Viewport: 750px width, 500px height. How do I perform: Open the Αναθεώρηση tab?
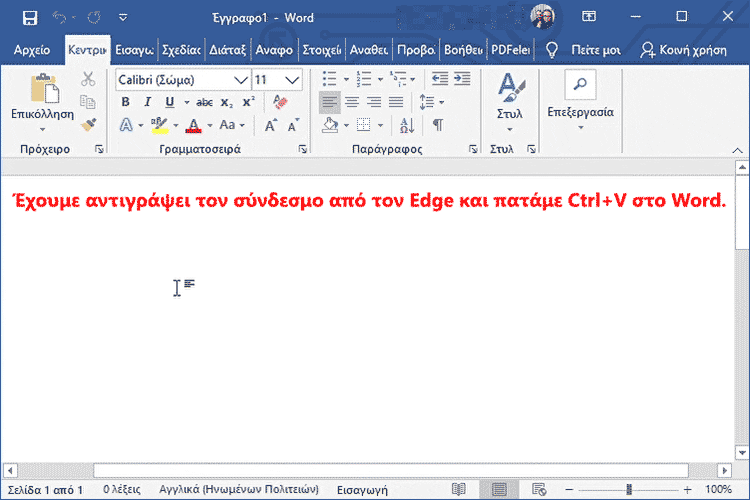(368, 50)
